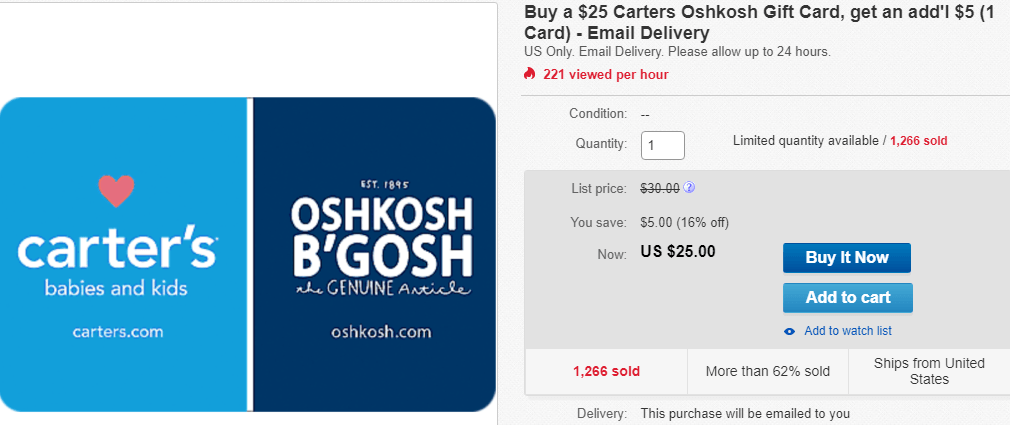Image resolution: width=1010 pixels, height=425 pixels.
Task: Open the list price help question-mark icon
Action: (x=689, y=188)
